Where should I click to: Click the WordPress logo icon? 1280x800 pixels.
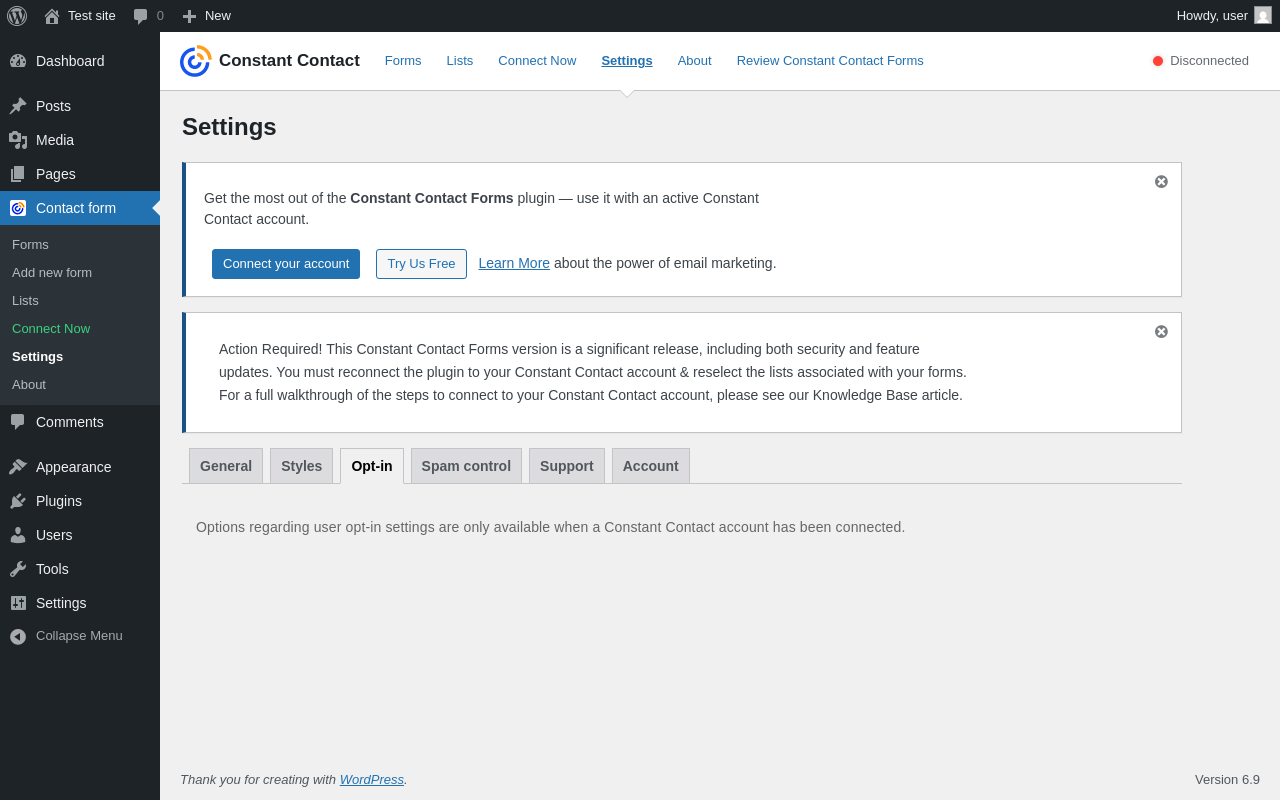(x=17, y=16)
